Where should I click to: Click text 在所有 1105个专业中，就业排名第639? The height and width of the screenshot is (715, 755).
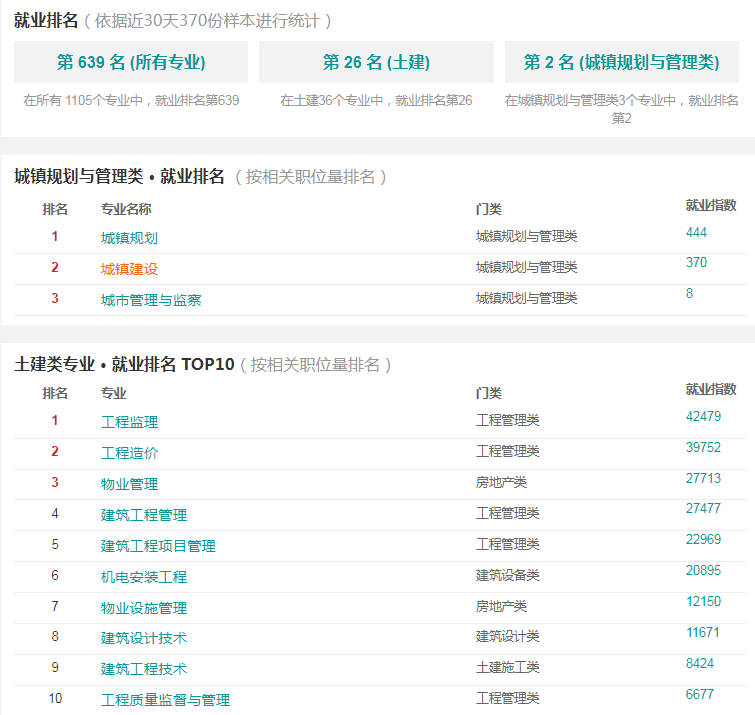131,100
